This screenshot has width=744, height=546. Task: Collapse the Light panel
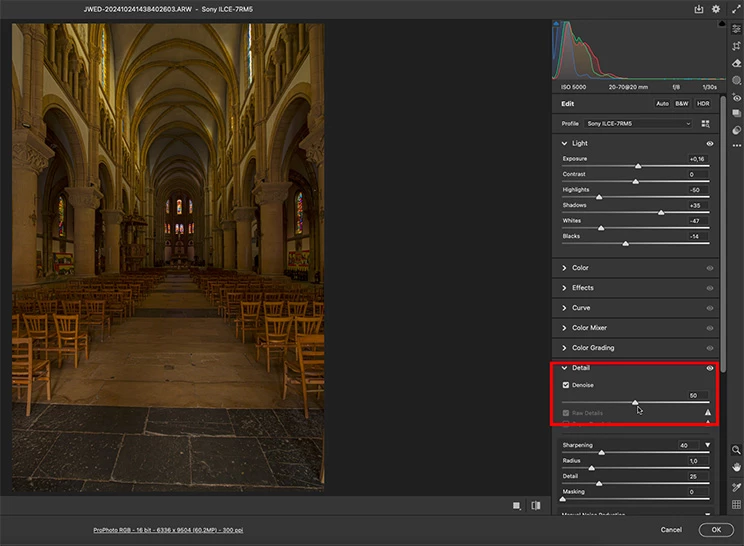[564, 143]
